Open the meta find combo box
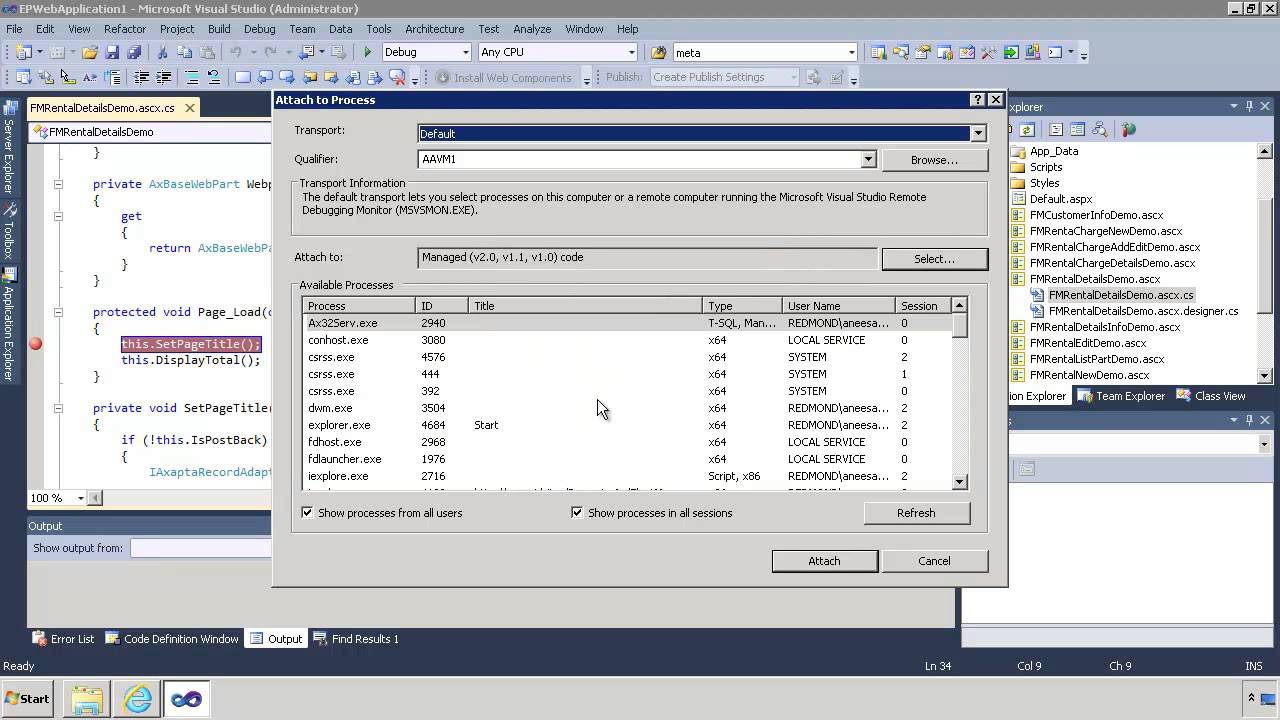This screenshot has width=1280, height=720. pyautogui.click(x=851, y=52)
